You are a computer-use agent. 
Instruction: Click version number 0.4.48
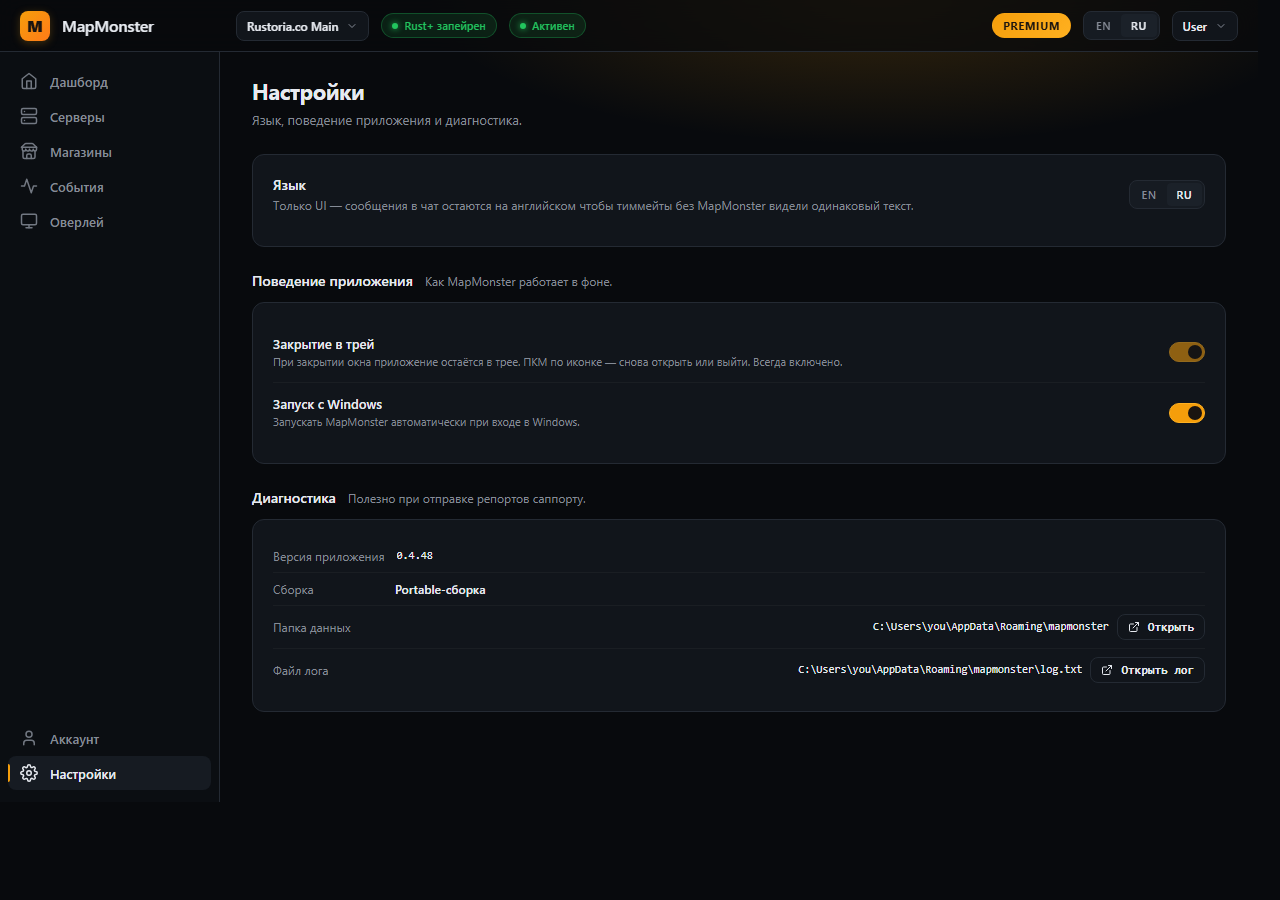point(415,556)
